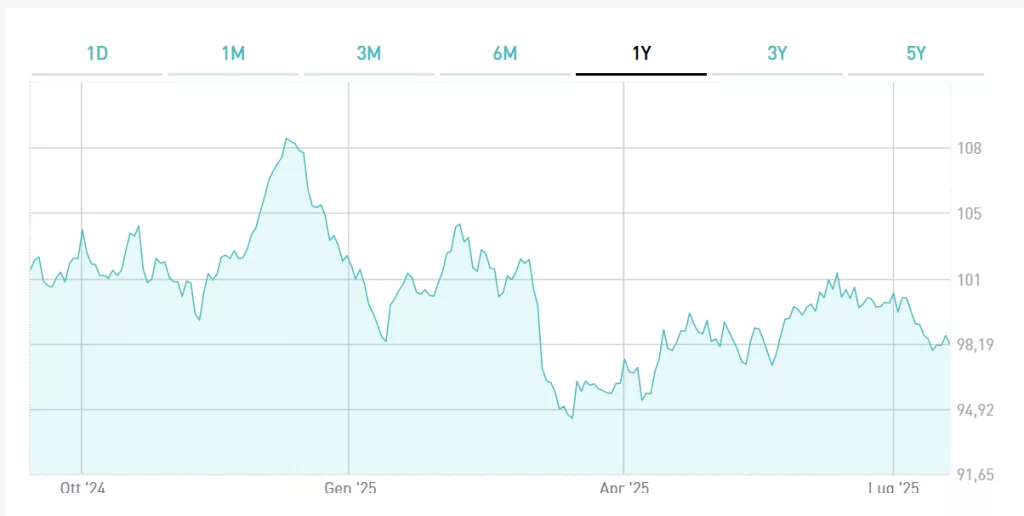
Task: Select the 1M range tab
Action: point(233,54)
